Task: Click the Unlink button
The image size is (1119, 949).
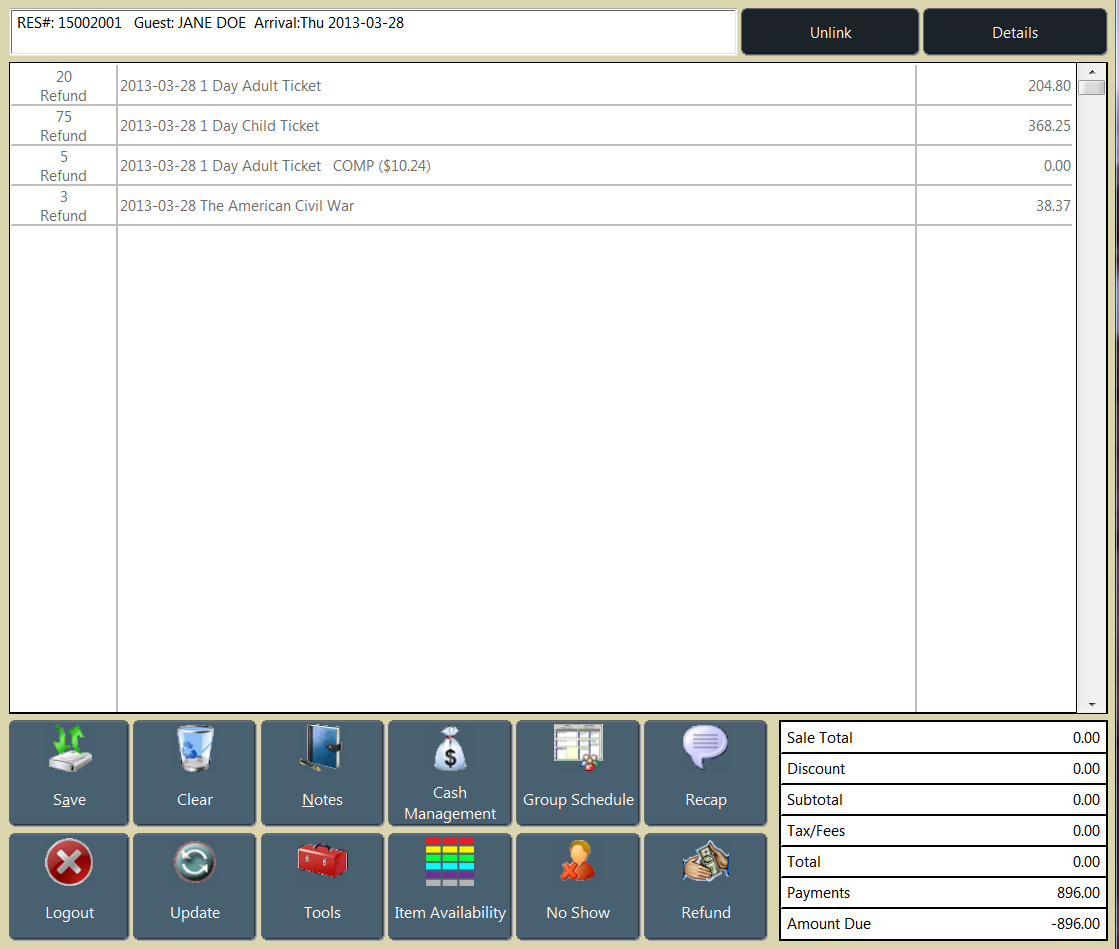Action: (829, 31)
